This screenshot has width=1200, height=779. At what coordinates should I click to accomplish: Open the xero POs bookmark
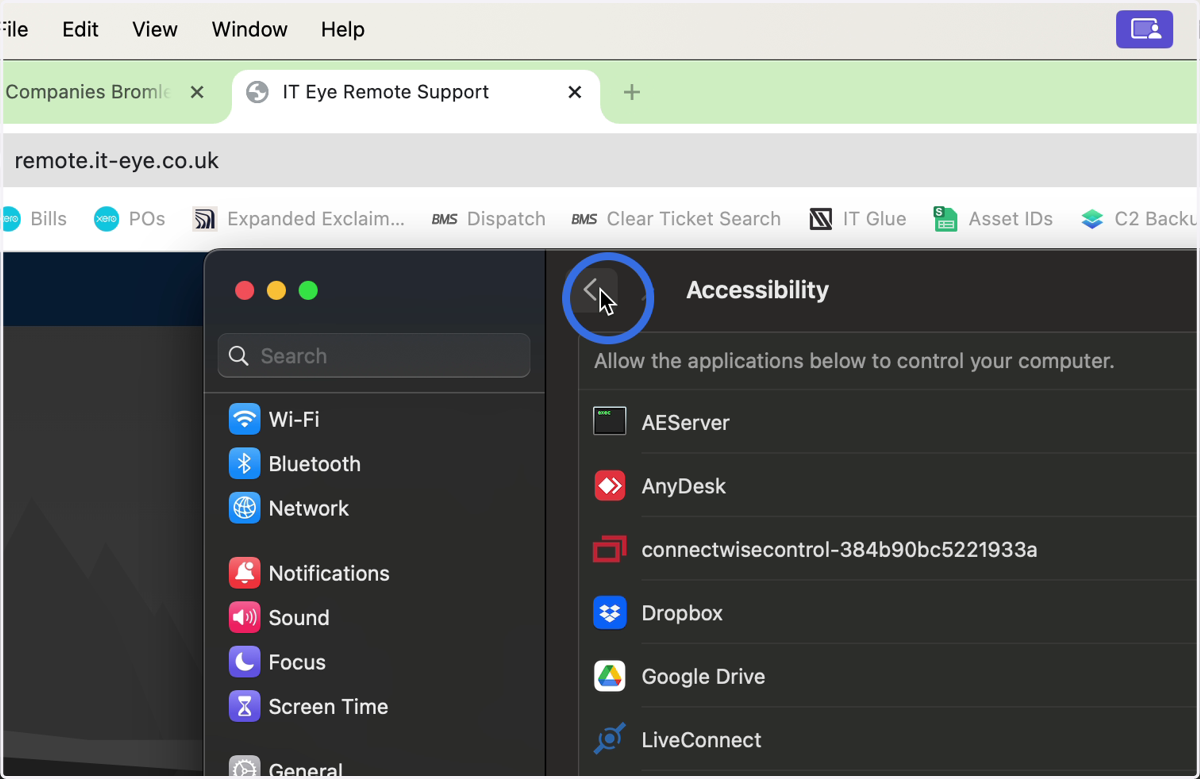pyautogui.click(x=129, y=219)
